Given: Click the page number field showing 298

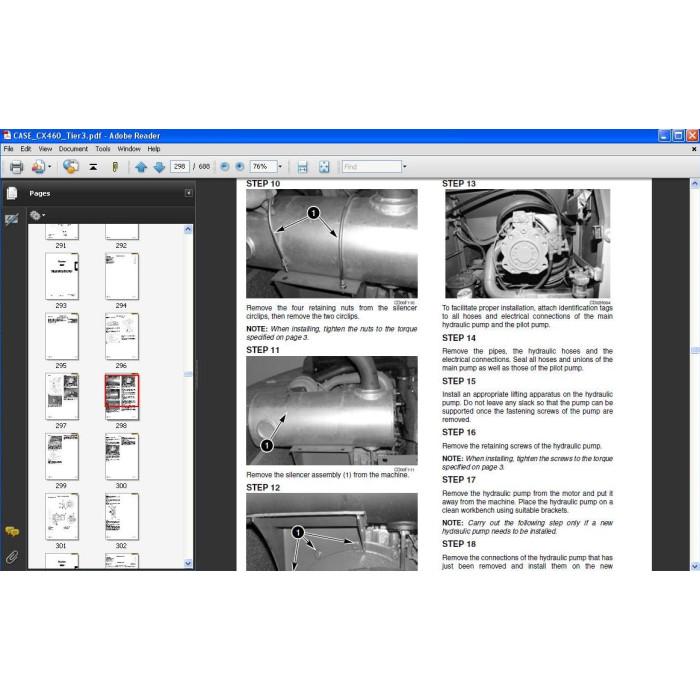Looking at the screenshot, I should pyautogui.click(x=179, y=167).
